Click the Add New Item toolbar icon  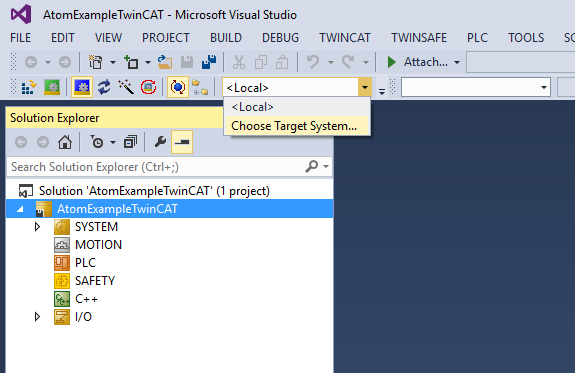(x=131, y=62)
